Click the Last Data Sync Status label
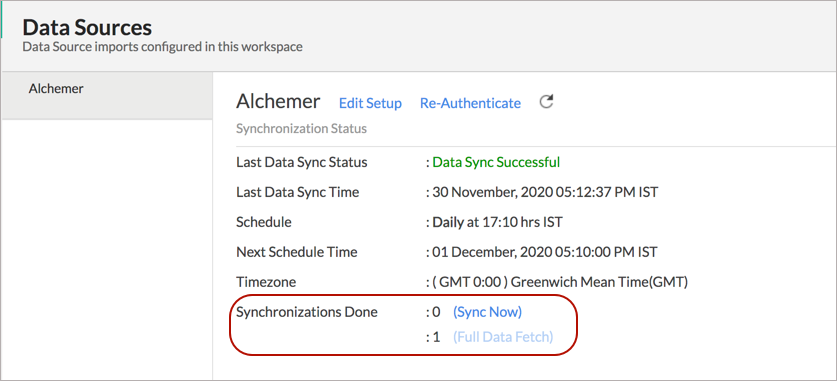The height and width of the screenshot is (381, 837). coord(302,162)
